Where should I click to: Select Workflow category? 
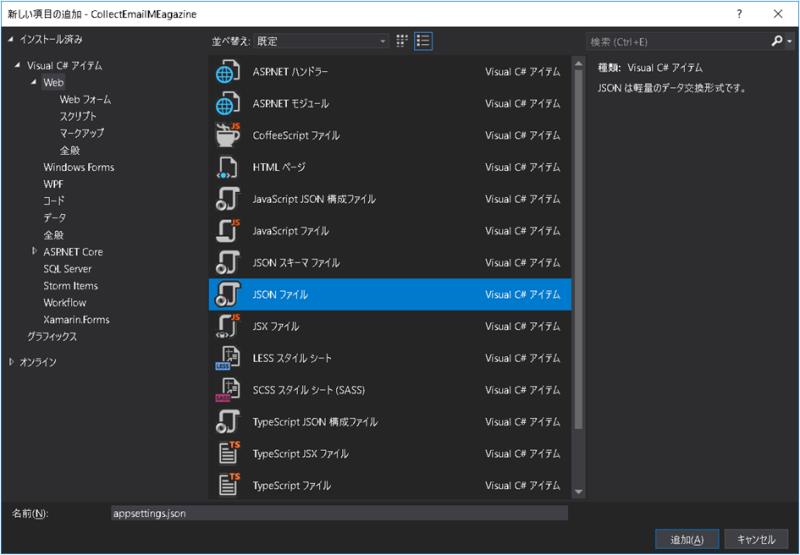(x=65, y=302)
